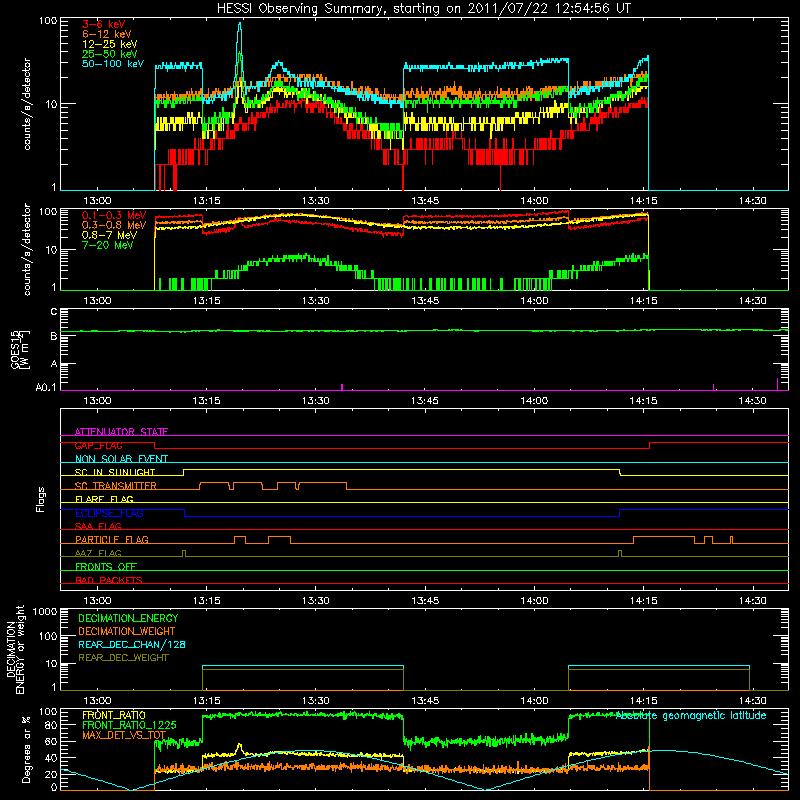Click the 'ECLIPSE_FLAG' label
The width and height of the screenshot is (800, 800).
(x=109, y=513)
